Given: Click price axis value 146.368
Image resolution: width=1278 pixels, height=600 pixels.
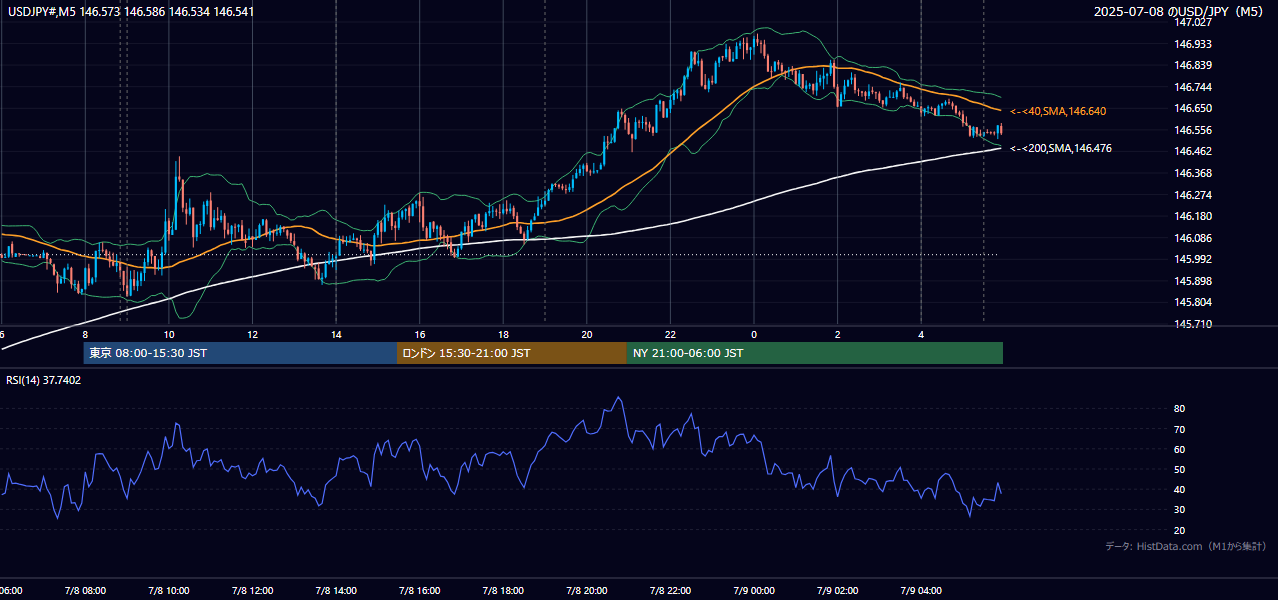Looking at the screenshot, I should (1194, 173).
